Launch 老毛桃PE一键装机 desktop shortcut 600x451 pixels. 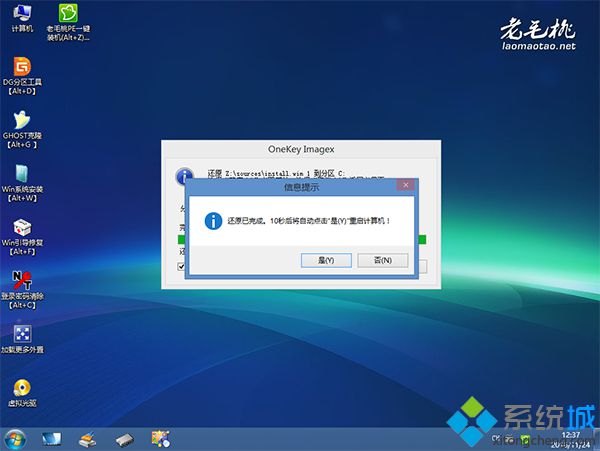(68, 22)
